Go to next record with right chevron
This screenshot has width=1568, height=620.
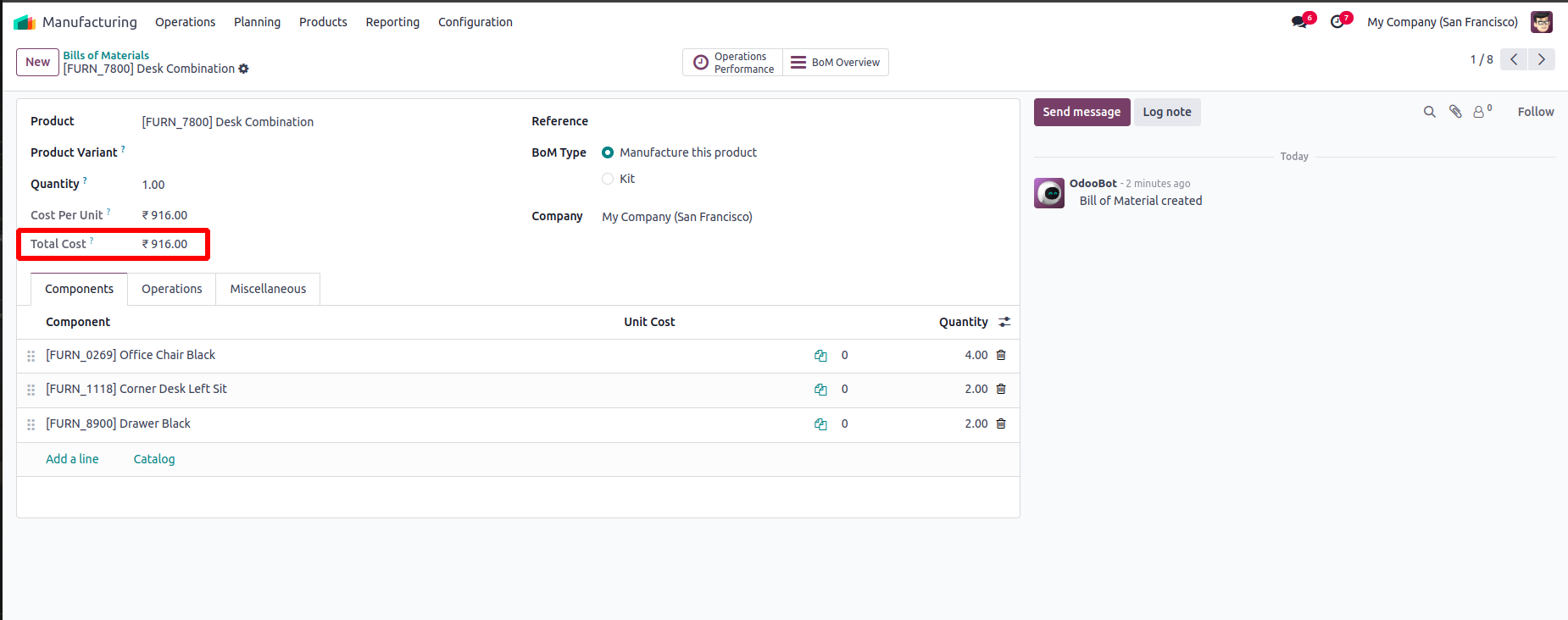(x=1542, y=59)
